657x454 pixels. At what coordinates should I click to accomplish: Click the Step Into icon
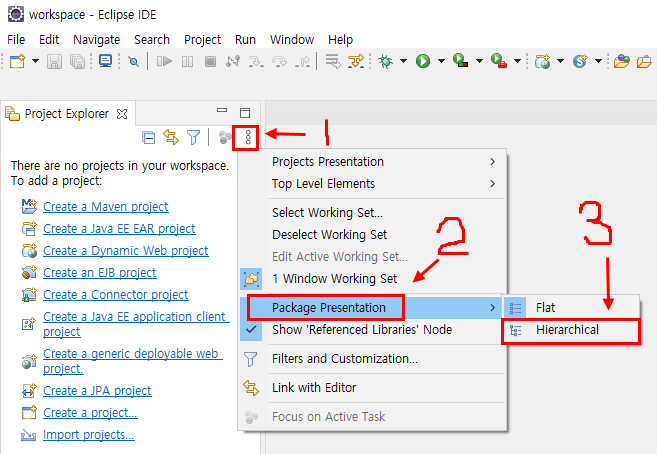[x=256, y=62]
